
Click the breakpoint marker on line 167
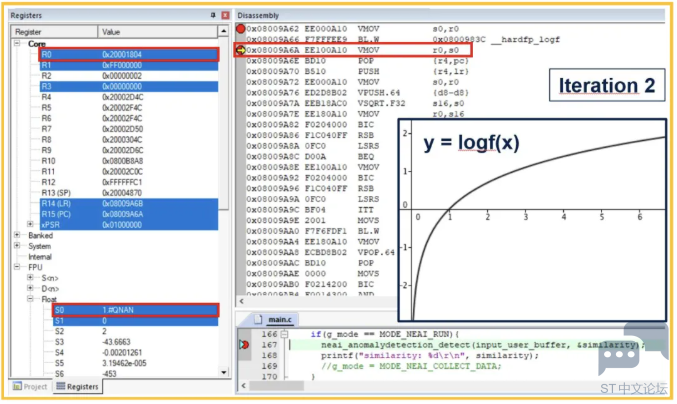click(244, 345)
